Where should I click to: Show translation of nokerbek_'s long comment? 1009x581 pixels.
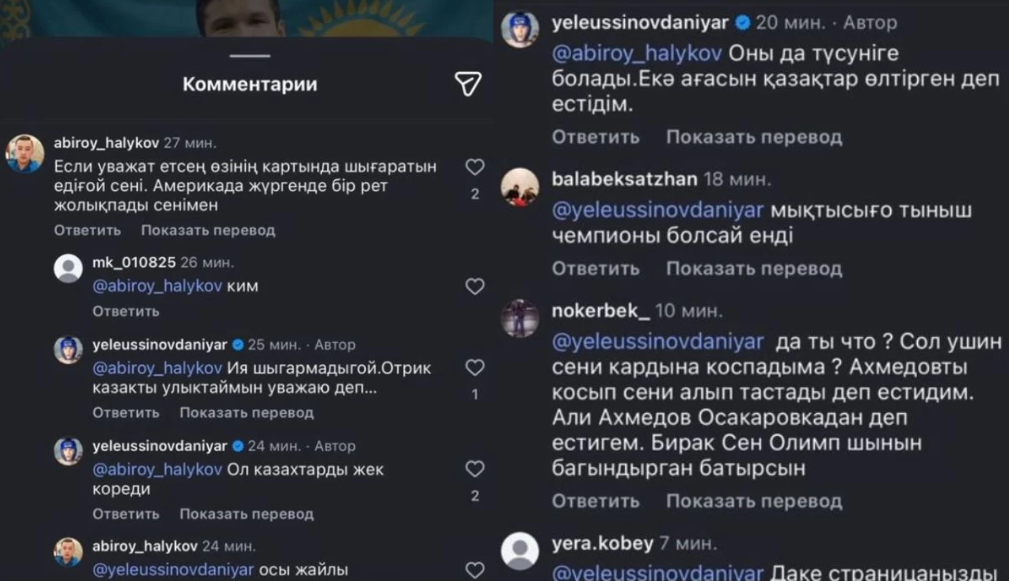[x=754, y=501]
